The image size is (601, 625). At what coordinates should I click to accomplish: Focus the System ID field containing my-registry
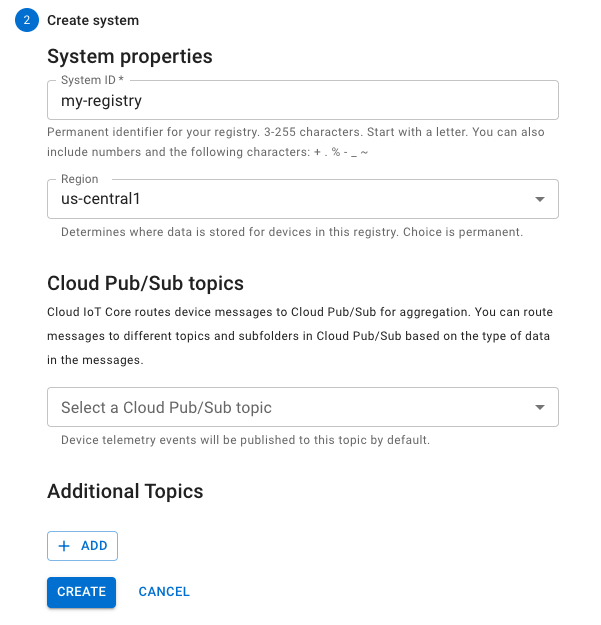tap(302, 101)
